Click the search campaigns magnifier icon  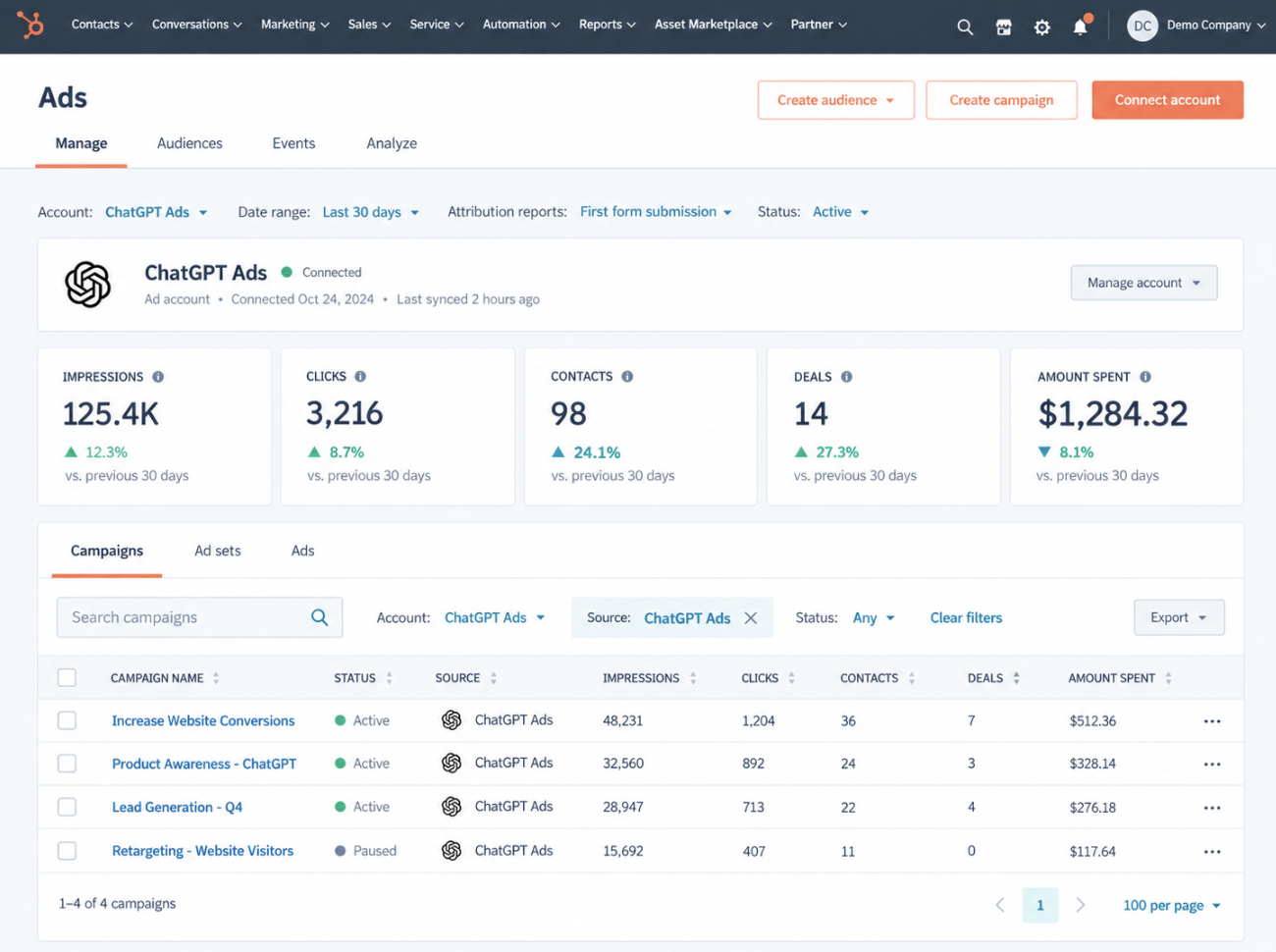click(319, 617)
